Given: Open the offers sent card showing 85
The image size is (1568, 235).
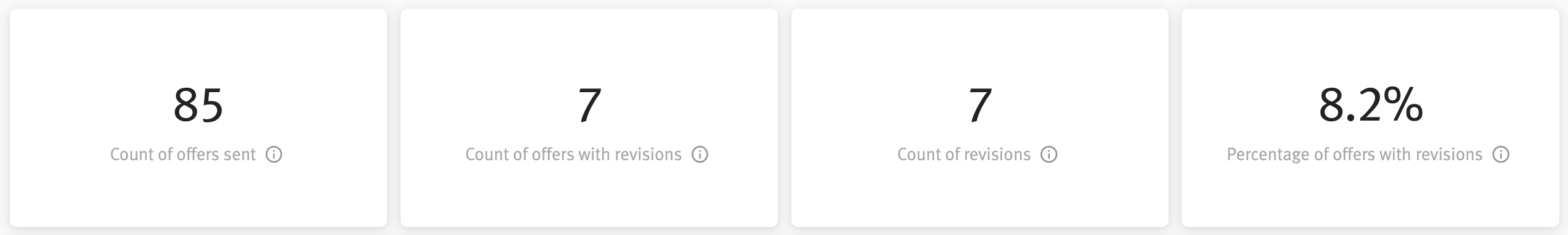Looking at the screenshot, I should (x=198, y=117).
